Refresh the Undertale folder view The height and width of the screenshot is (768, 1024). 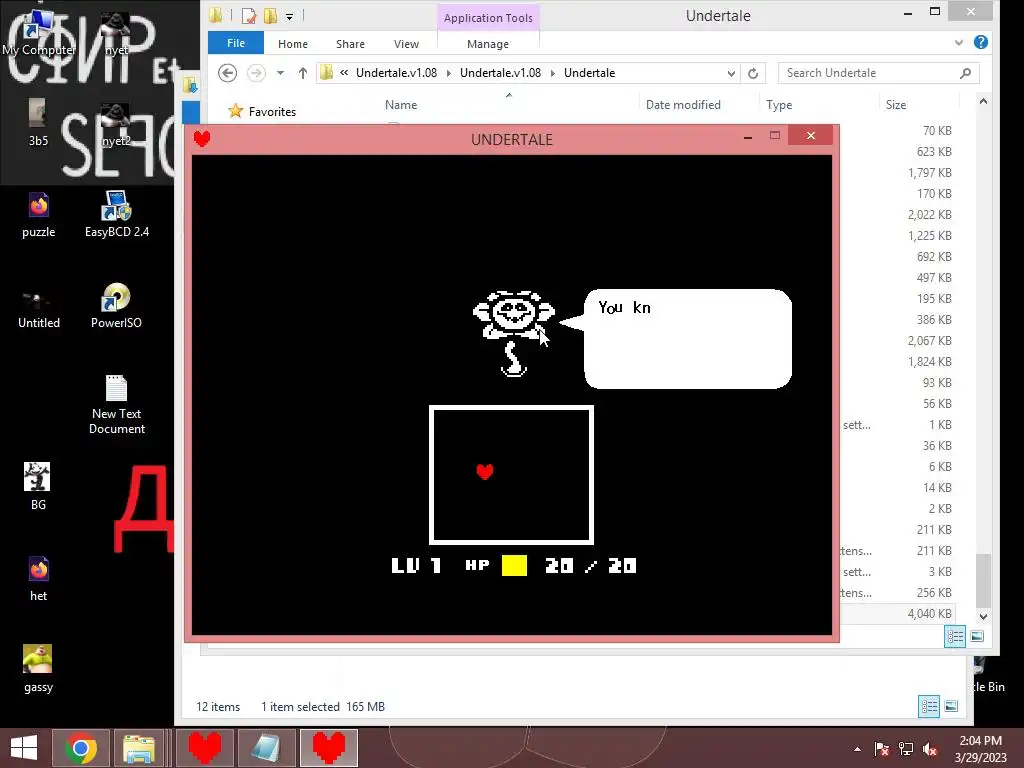(753, 73)
